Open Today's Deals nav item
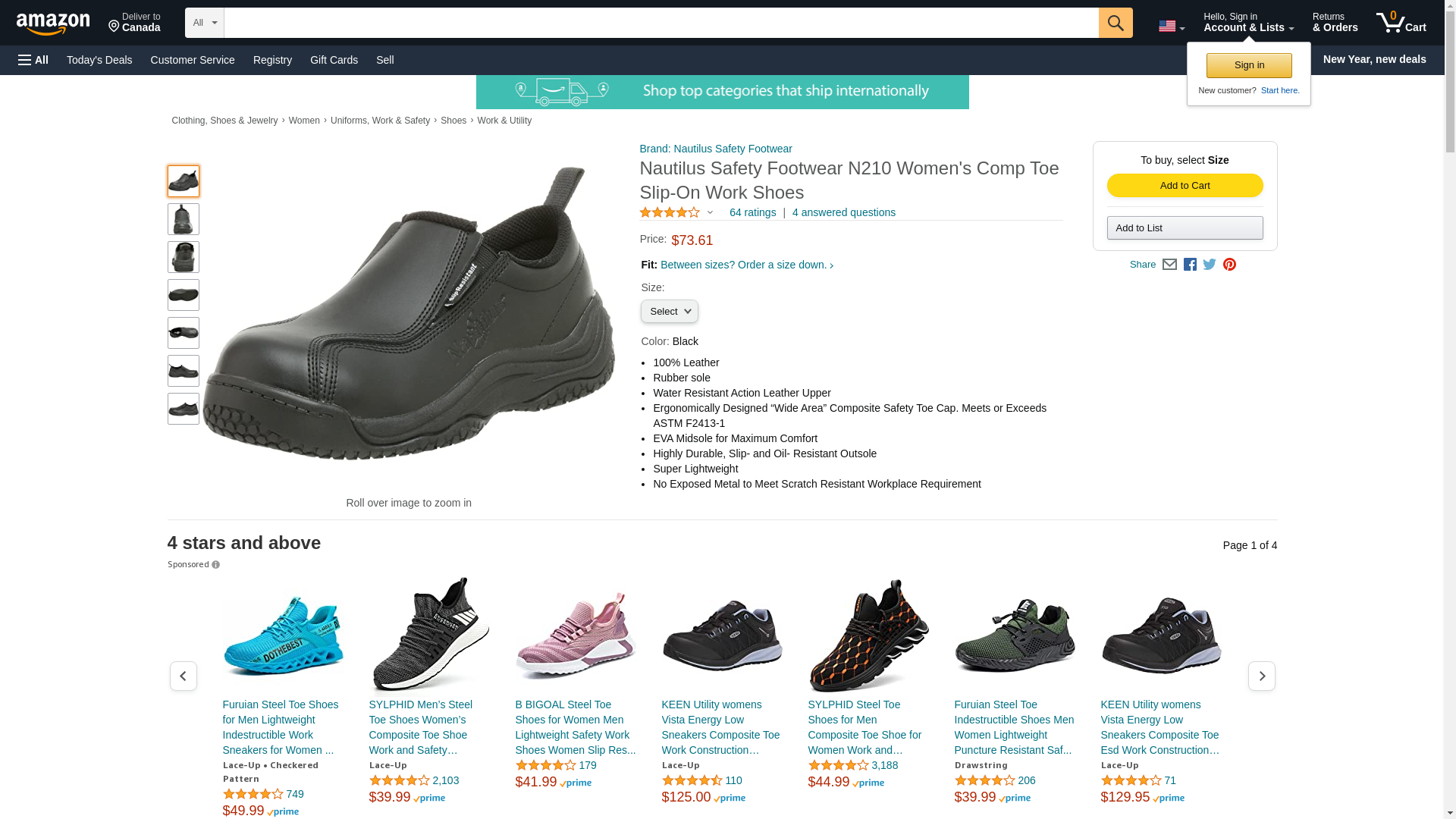This screenshot has width=1456, height=819. coord(99,60)
